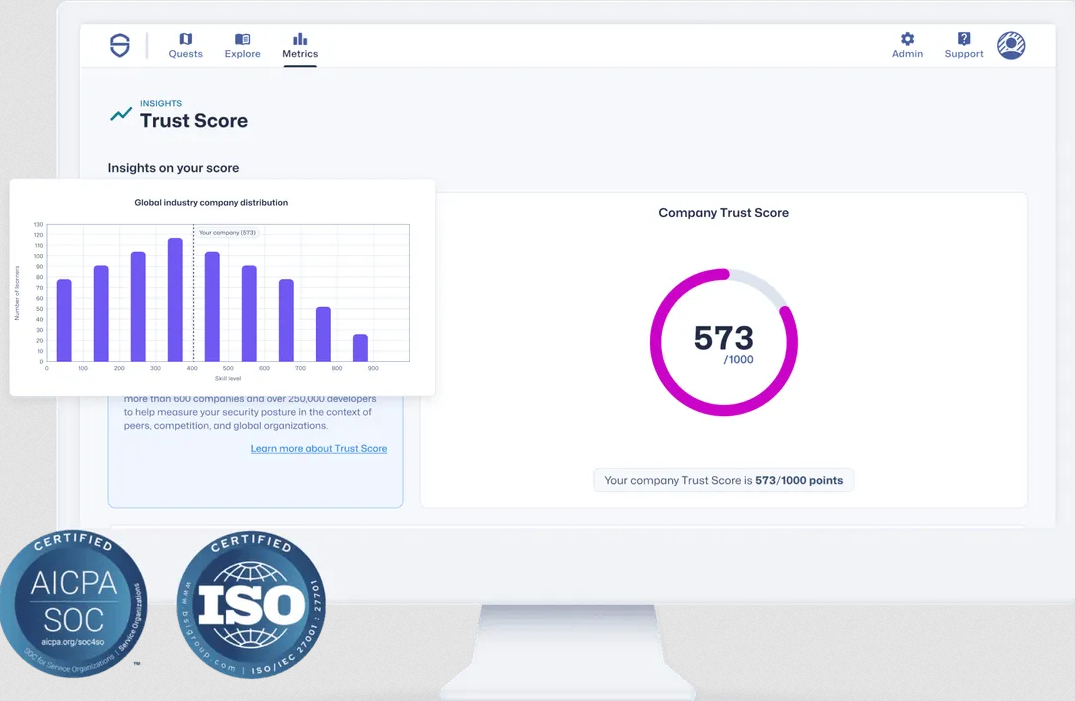The height and width of the screenshot is (701, 1075).
Task: Click the shortest bar in distribution chart
Action: pyautogui.click(x=361, y=348)
